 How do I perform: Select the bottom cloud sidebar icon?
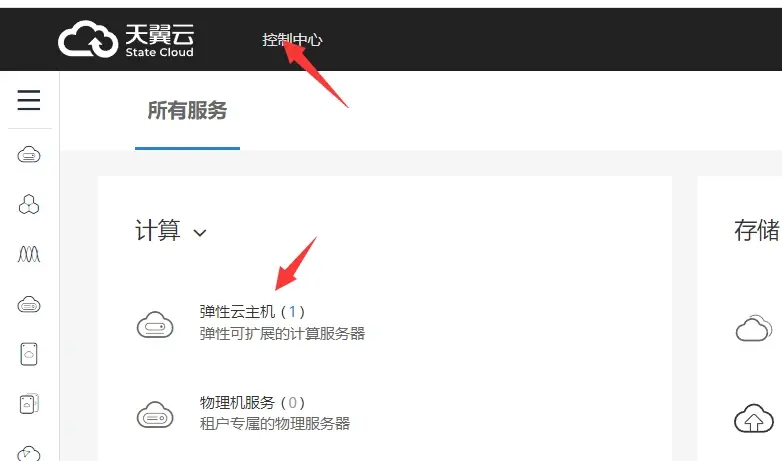[29, 453]
